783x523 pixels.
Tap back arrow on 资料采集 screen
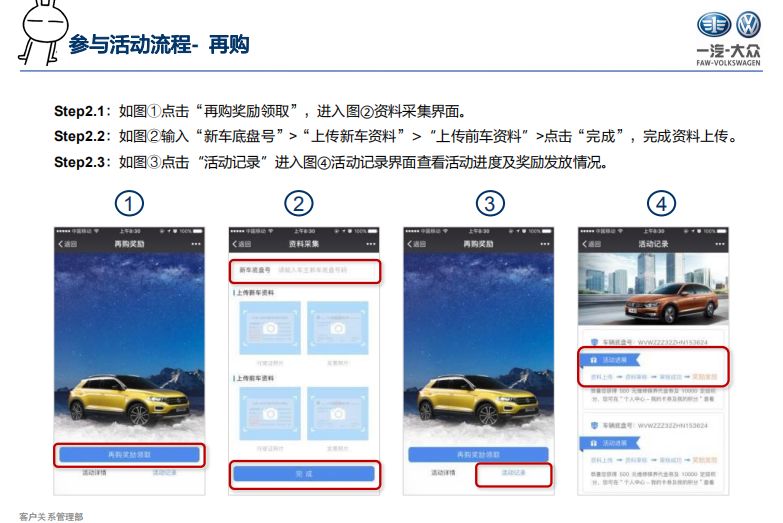(x=241, y=244)
